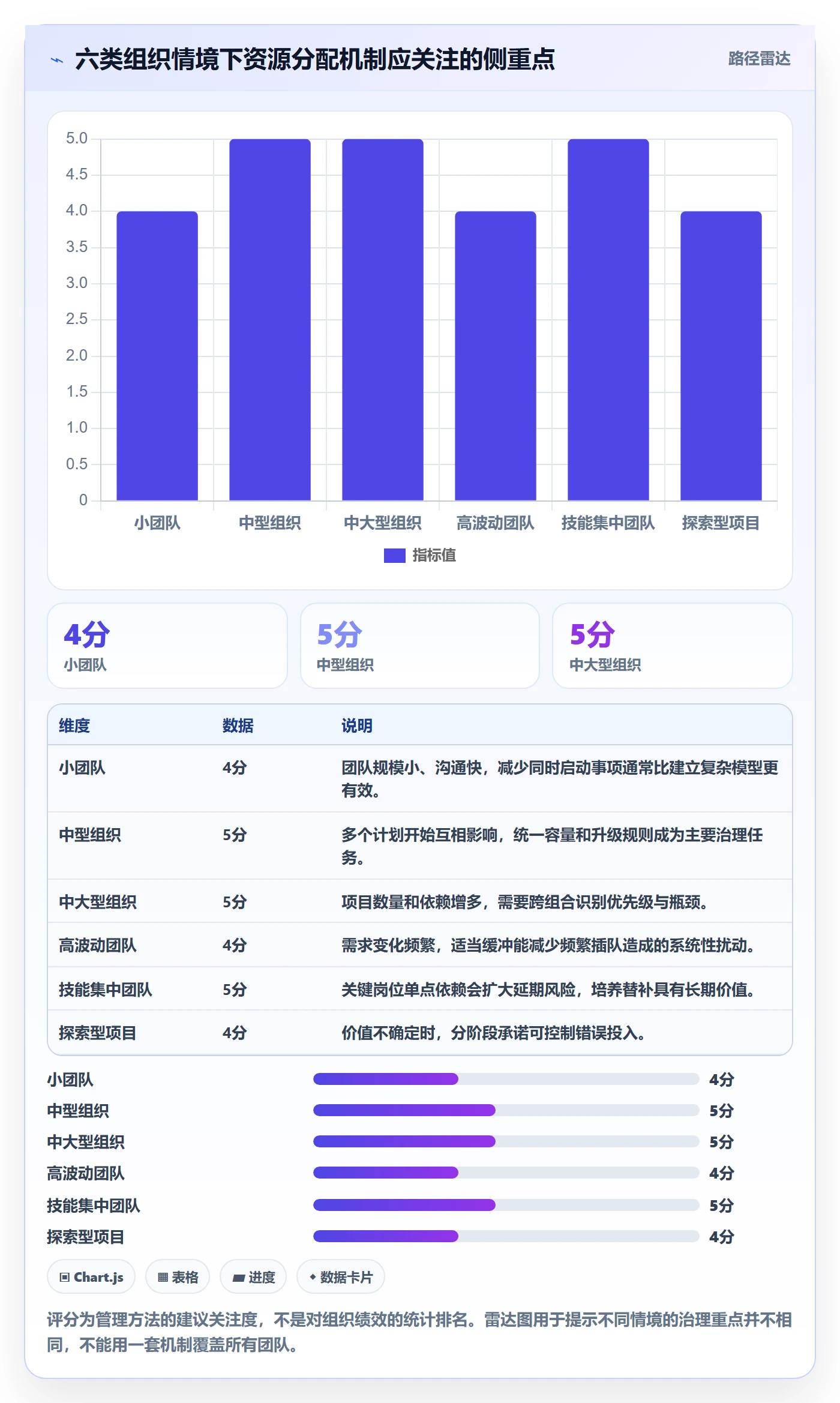Click the main title 六类组织情境下资源分配机制应关注的侧重点
This screenshot has width=840, height=1403.
pyautogui.click(x=315, y=59)
